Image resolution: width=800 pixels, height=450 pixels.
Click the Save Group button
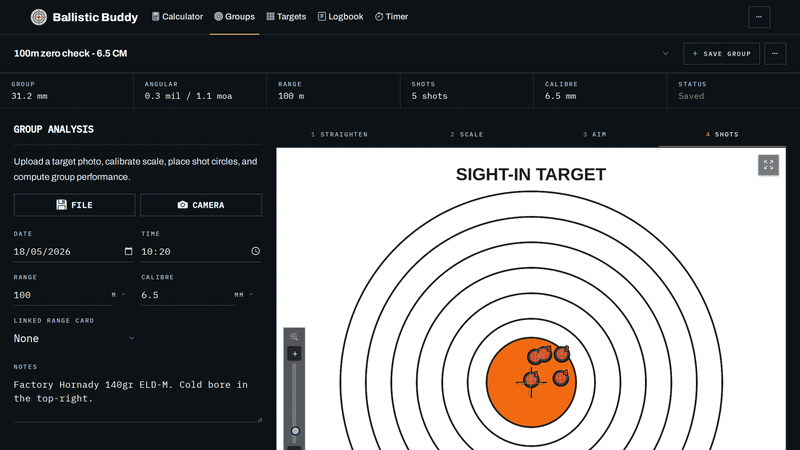point(721,54)
